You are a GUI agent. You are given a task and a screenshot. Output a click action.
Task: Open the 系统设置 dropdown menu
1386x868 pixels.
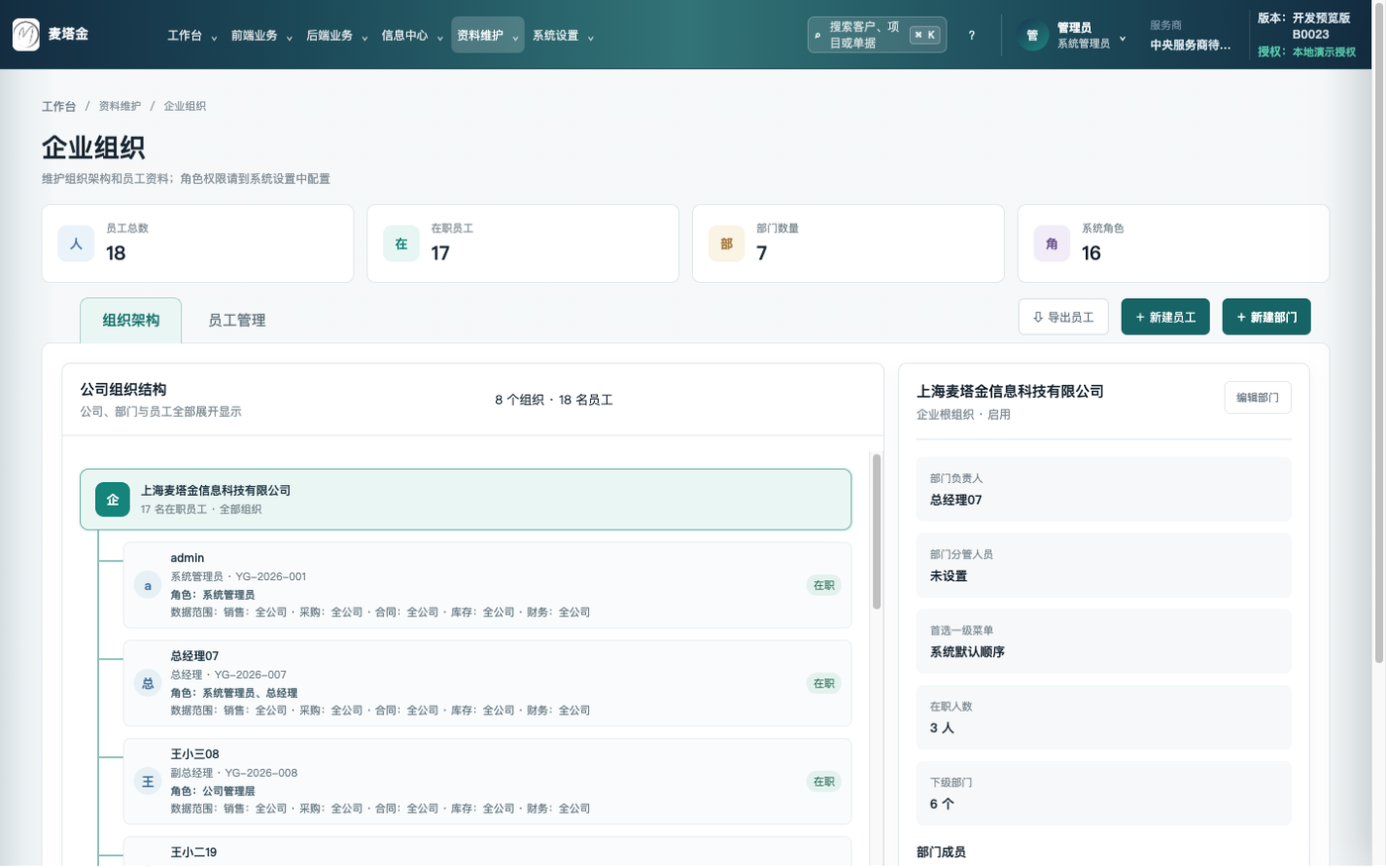click(x=562, y=36)
